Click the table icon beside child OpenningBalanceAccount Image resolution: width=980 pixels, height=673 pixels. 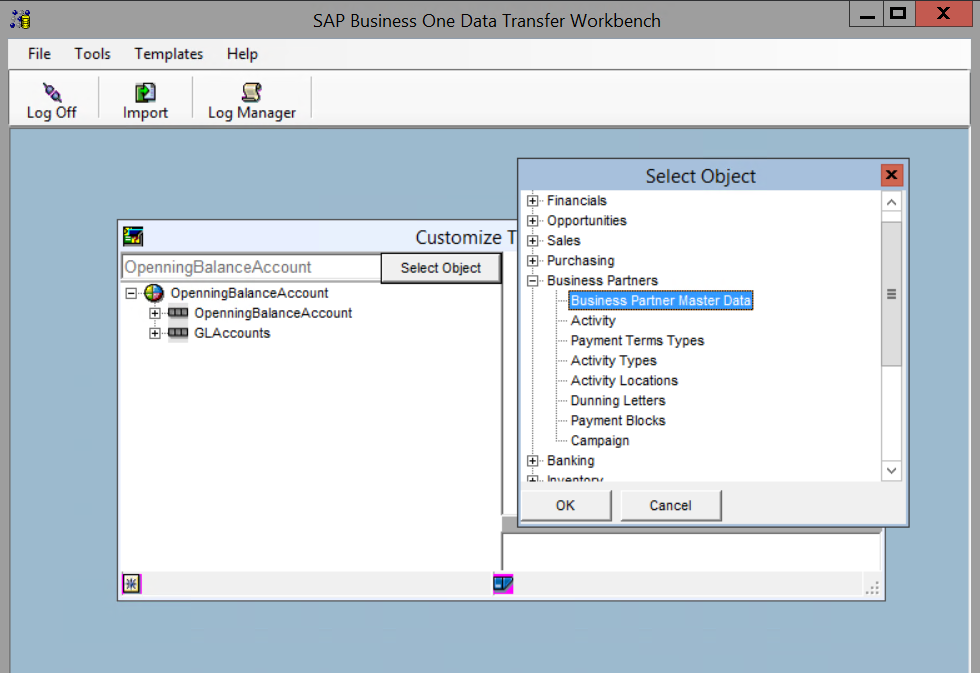click(x=178, y=312)
